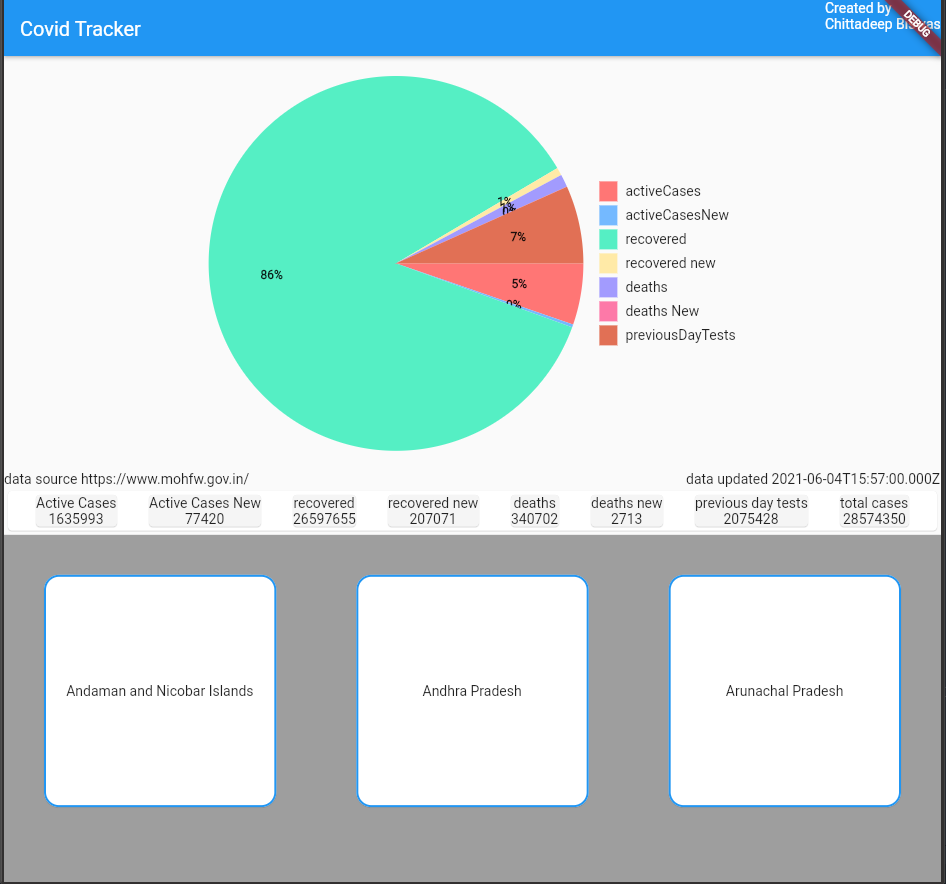
Task: Select the Andhra Pradesh card
Action: click(x=472, y=690)
